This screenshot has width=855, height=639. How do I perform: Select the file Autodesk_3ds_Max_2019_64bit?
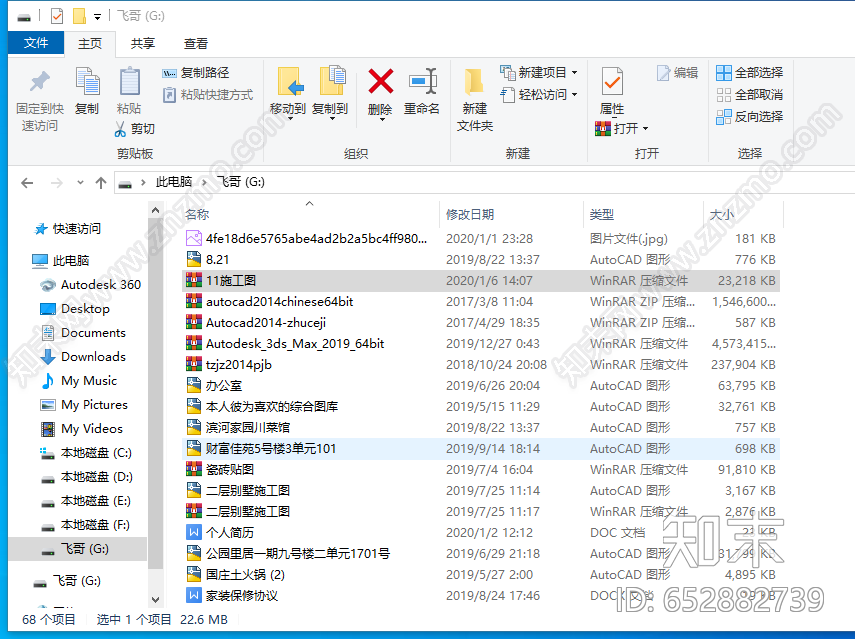[x=480, y=344]
